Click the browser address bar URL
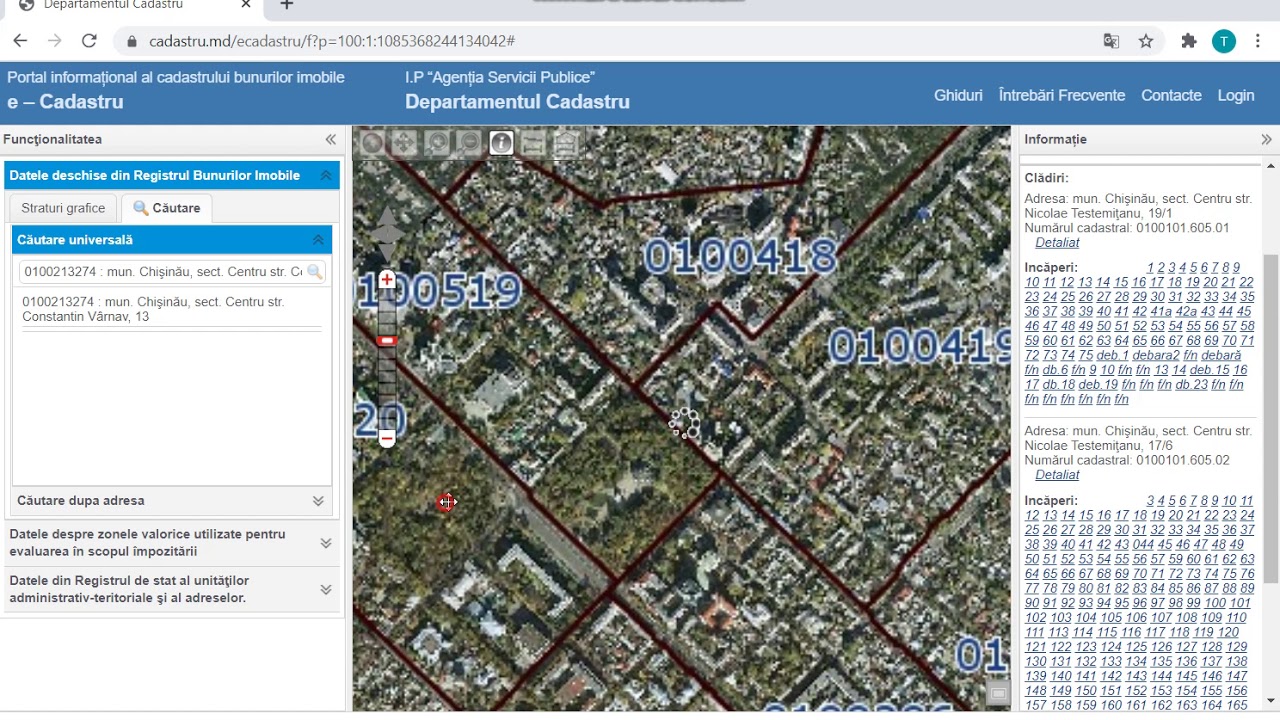The width and height of the screenshot is (1280, 720). coord(332,41)
